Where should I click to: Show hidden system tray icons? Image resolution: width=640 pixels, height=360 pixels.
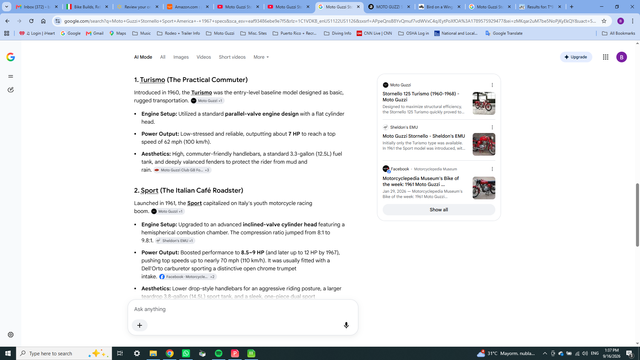[544, 353]
